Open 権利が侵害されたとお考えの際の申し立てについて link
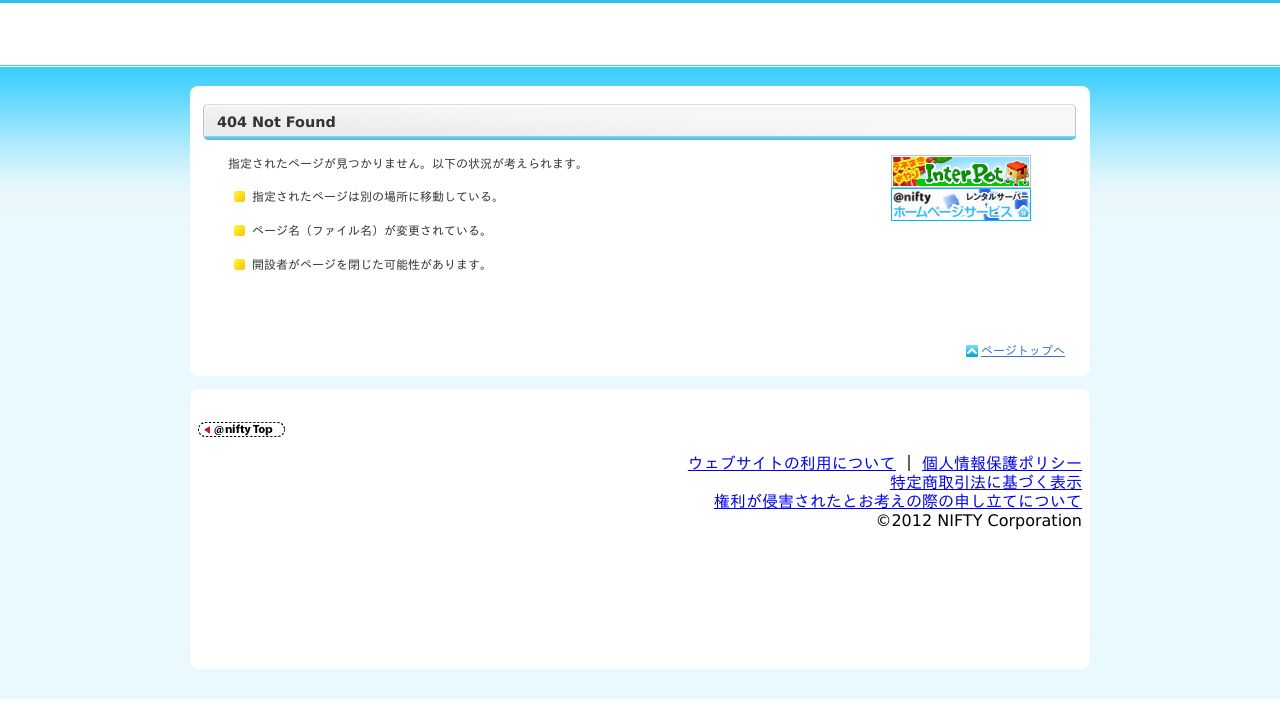Image resolution: width=1280 pixels, height=720 pixels. (x=897, y=501)
